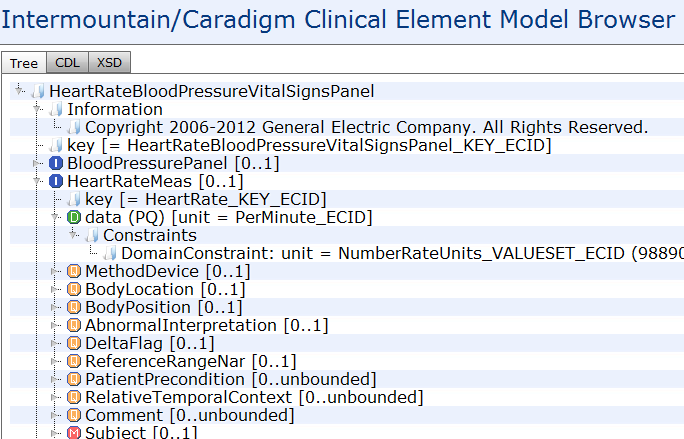Collapse the HeartRateMeas node
This screenshot has width=684, height=439.
[x=38, y=181]
